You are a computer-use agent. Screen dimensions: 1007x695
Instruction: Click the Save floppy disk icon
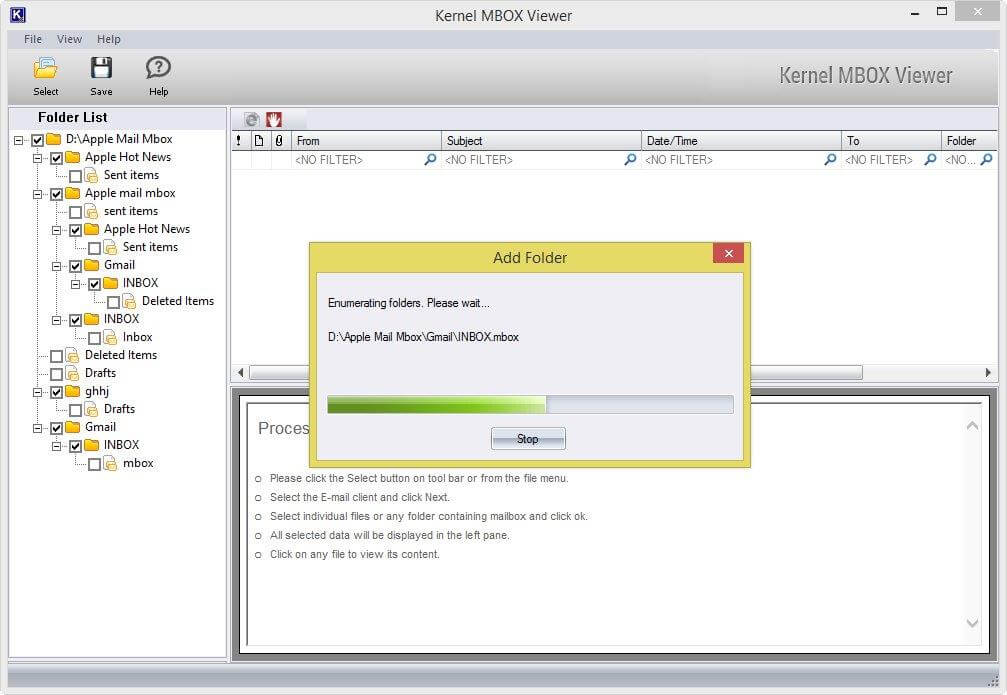(x=101, y=68)
